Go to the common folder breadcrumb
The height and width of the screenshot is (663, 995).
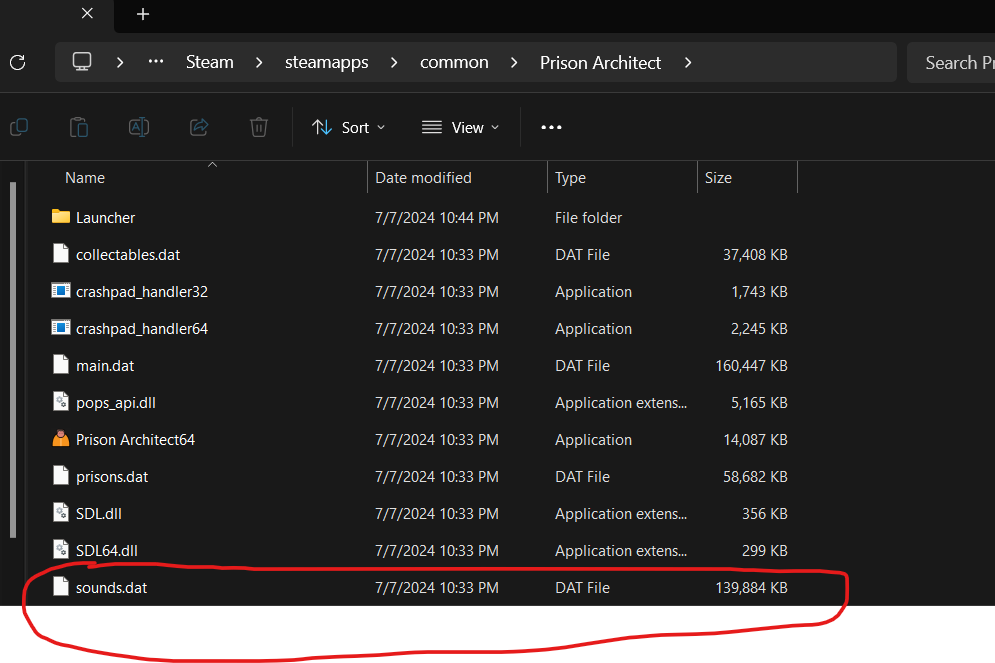(x=454, y=62)
